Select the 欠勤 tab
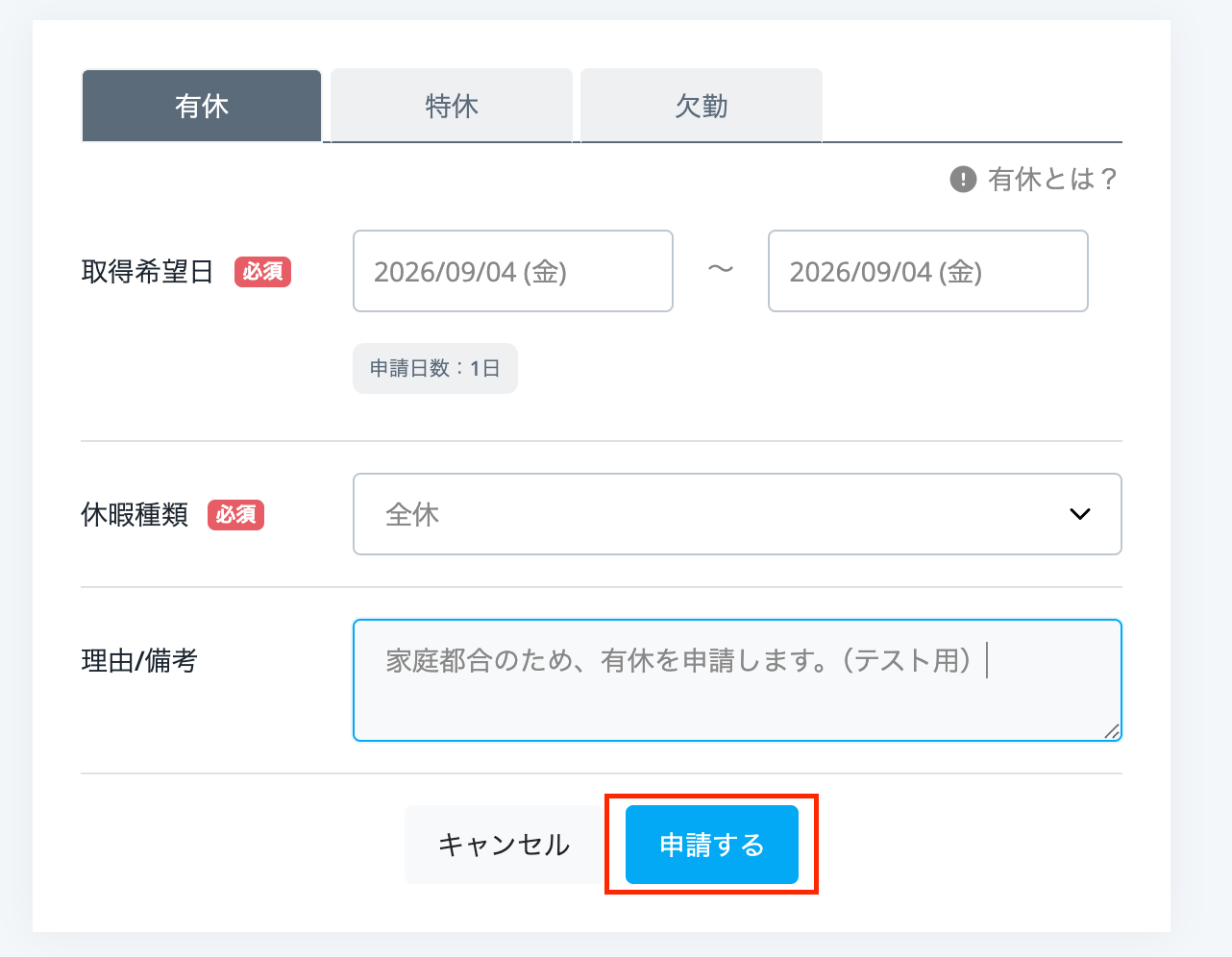1232x957 pixels. pos(702,106)
